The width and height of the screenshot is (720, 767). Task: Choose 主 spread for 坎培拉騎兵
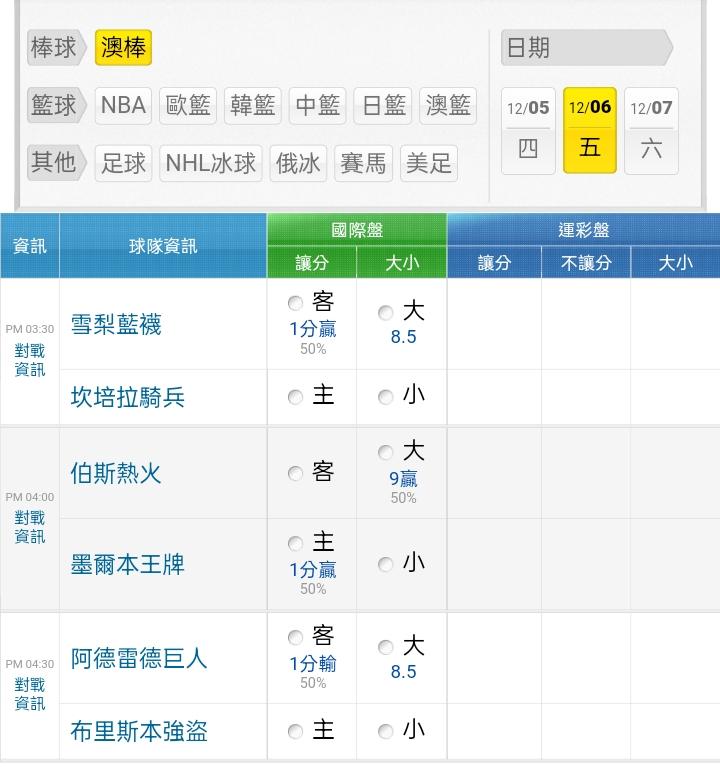[295, 397]
